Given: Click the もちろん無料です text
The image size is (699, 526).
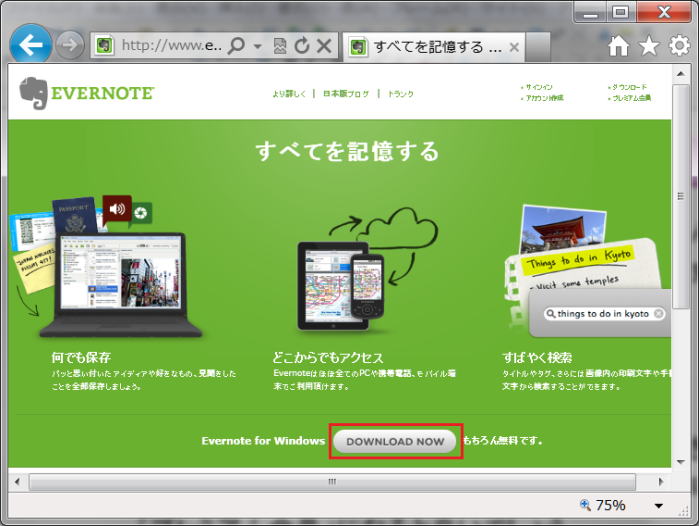Looking at the screenshot, I should (502, 441).
